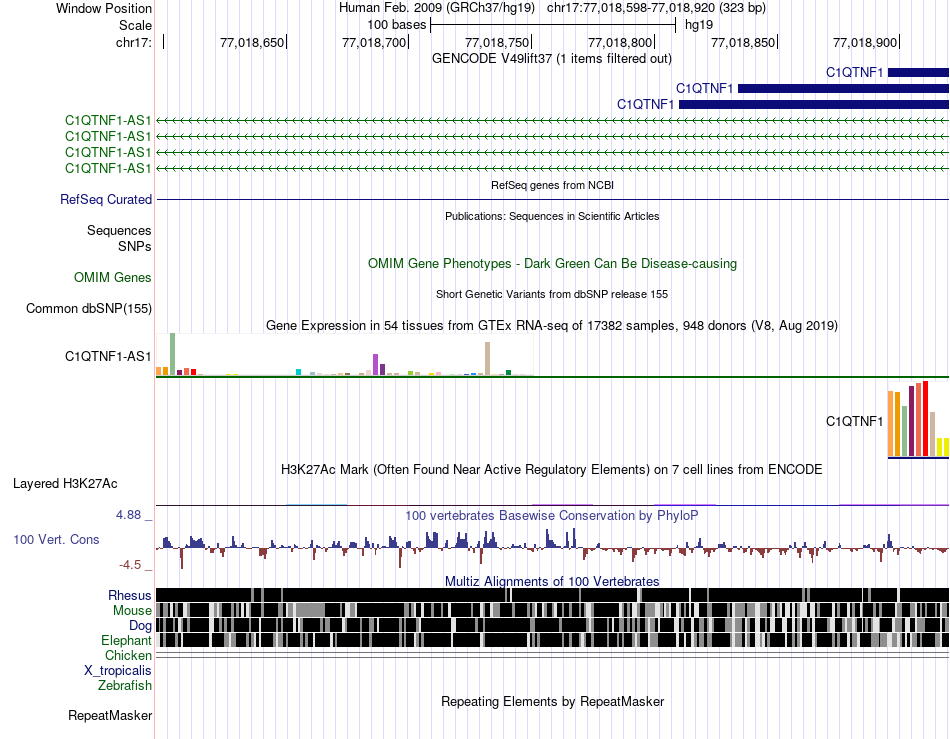The width and height of the screenshot is (950, 739).
Task: Click the GTEx Gene Expression track title
Action: pos(552,325)
